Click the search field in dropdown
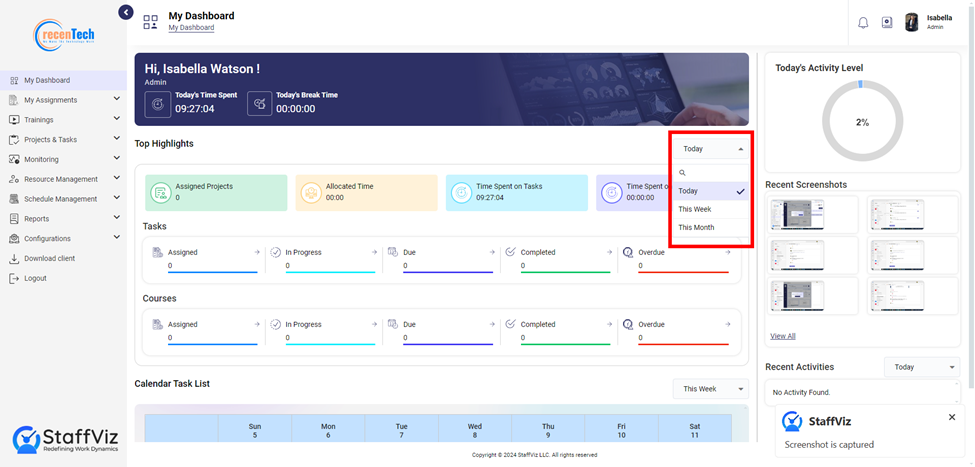 [711, 173]
